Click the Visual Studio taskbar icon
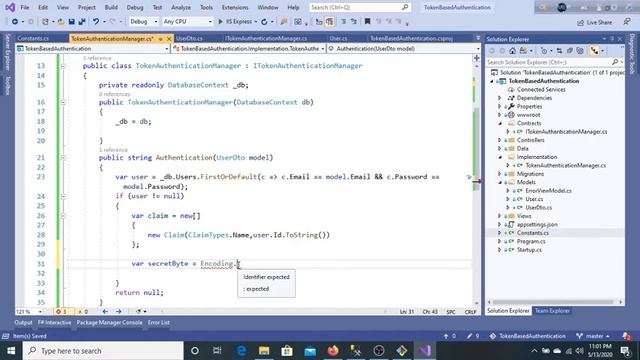 point(425,351)
